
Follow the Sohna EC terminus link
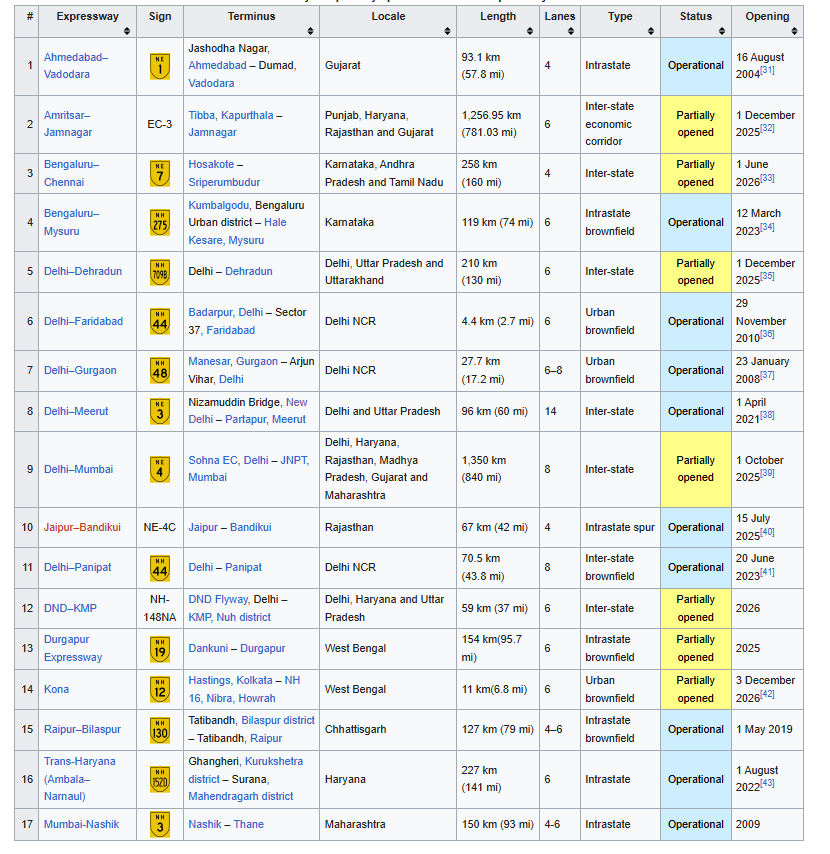213,460
